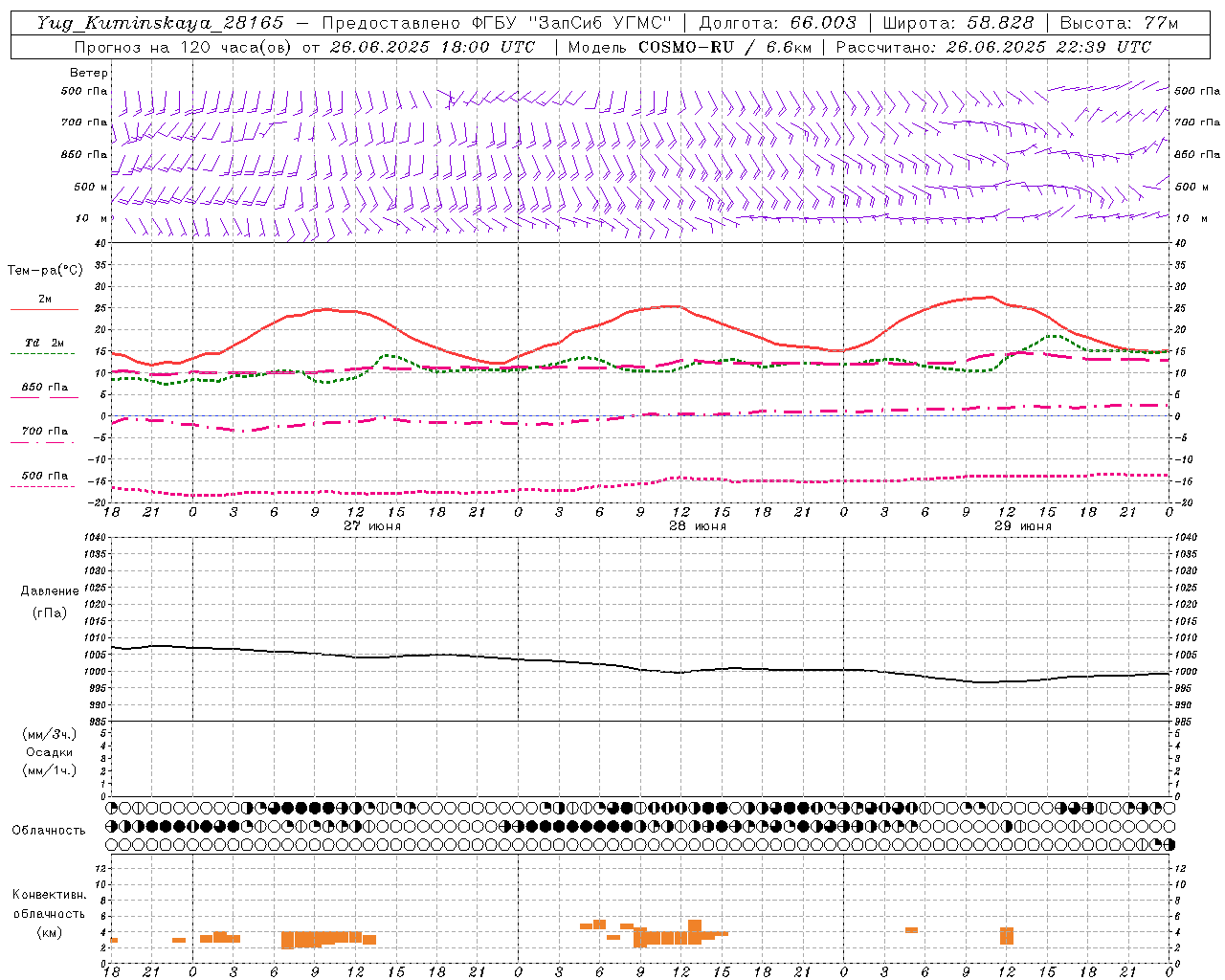Select the (км) unit under convective cloudiness
The image size is (1225, 980).
pos(50,932)
